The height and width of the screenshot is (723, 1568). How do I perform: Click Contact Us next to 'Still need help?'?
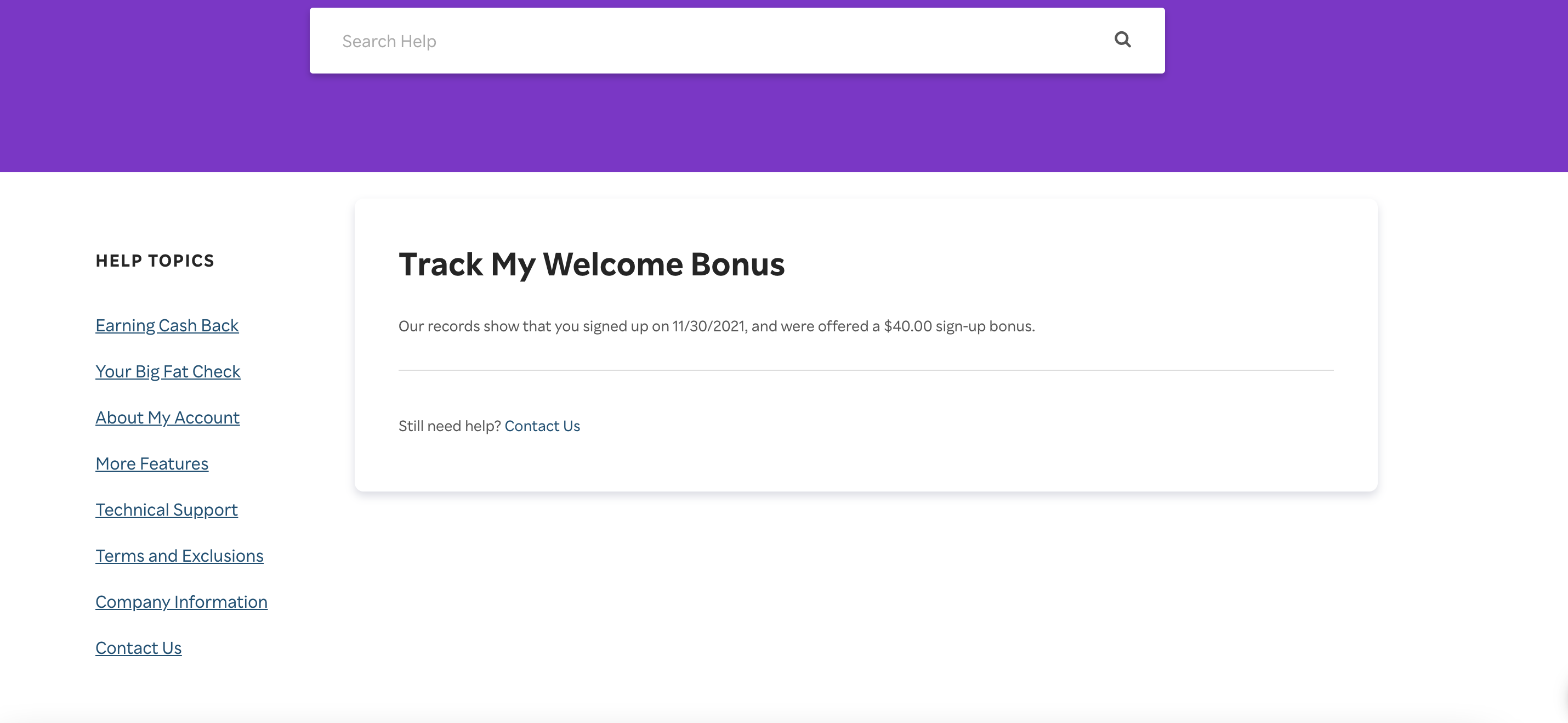[x=542, y=426]
